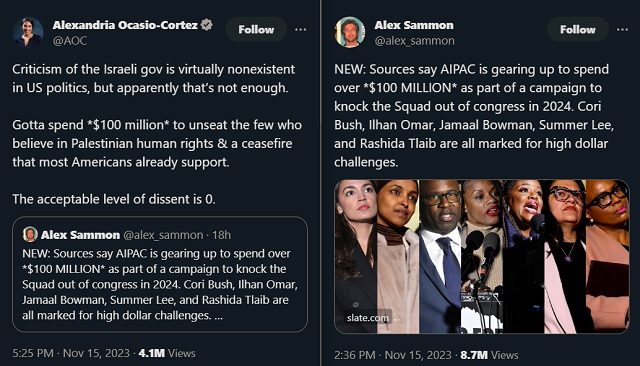Open the slate.com article image
The width and height of the screenshot is (640, 366).
(x=482, y=257)
